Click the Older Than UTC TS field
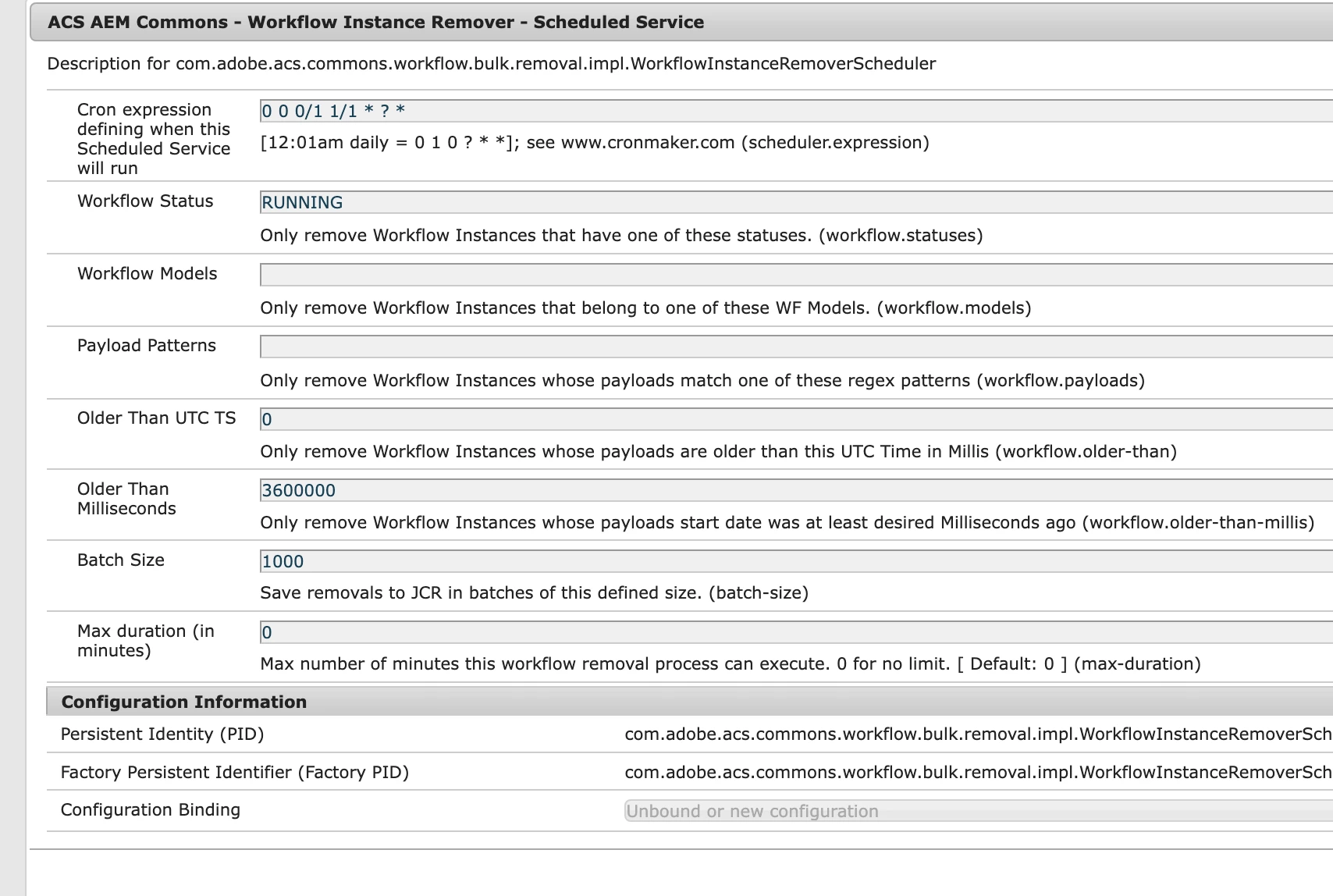The width and height of the screenshot is (1333, 896). click(x=796, y=419)
